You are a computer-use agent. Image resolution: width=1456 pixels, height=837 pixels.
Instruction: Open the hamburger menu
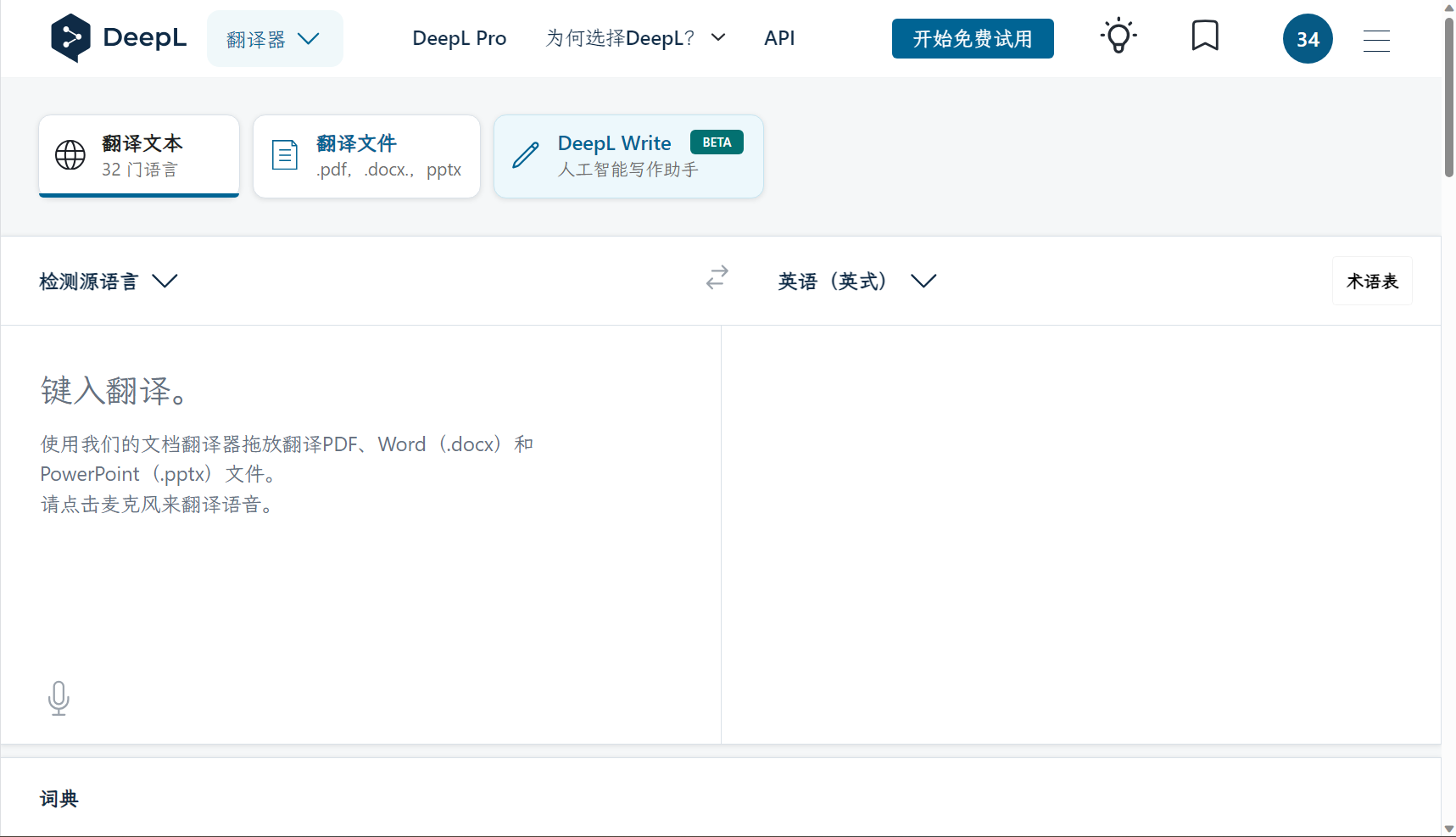coord(1376,41)
